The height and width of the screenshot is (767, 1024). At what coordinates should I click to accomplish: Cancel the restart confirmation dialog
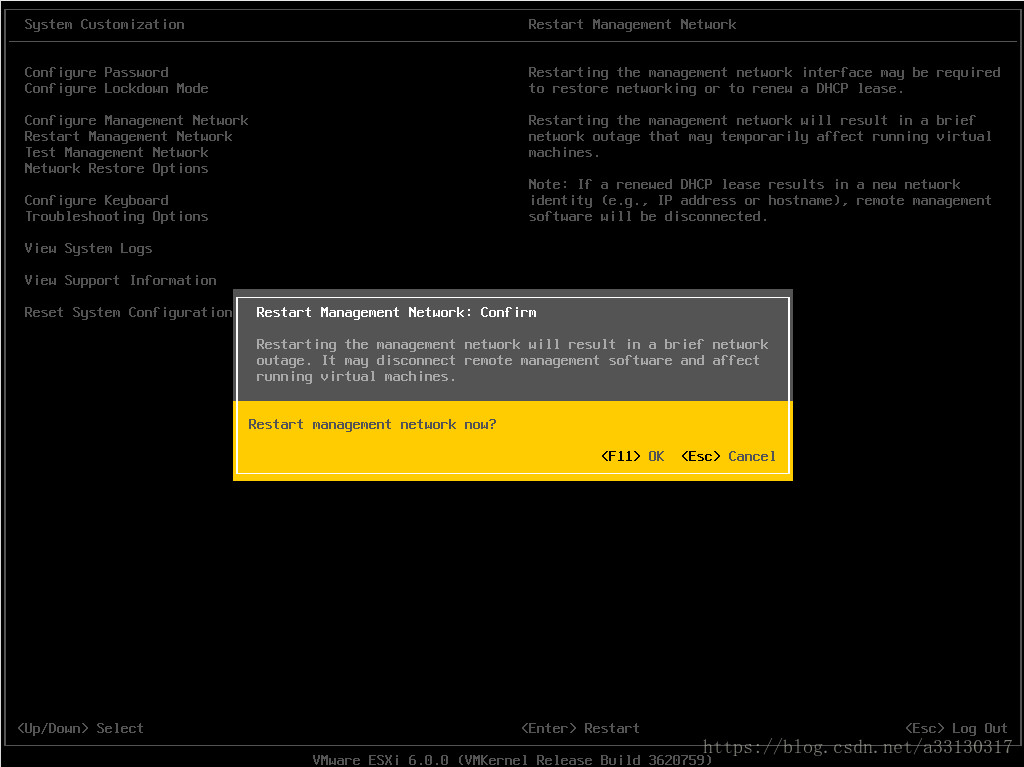click(728, 456)
